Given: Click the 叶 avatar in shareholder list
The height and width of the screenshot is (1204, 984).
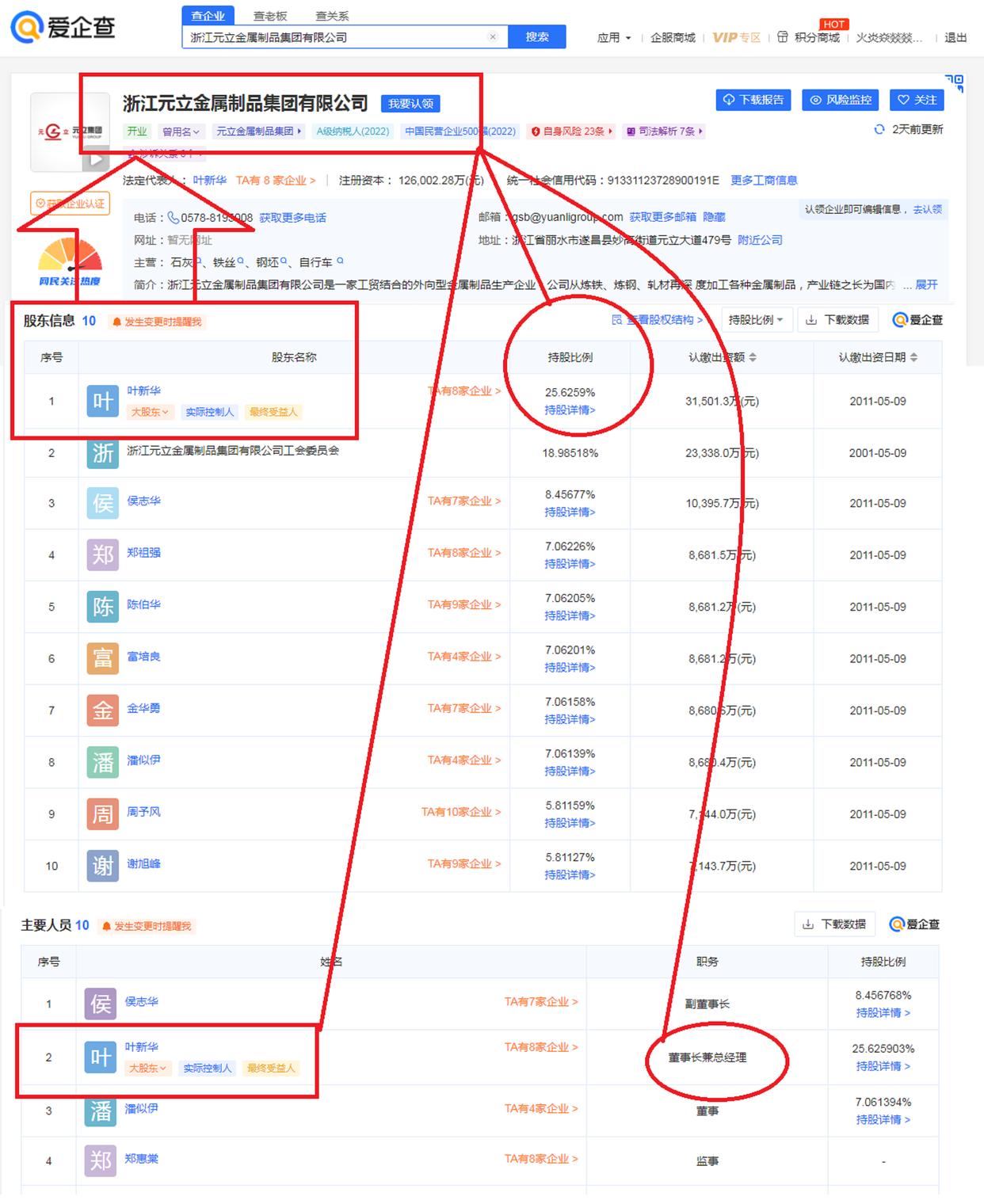Looking at the screenshot, I should click(103, 401).
